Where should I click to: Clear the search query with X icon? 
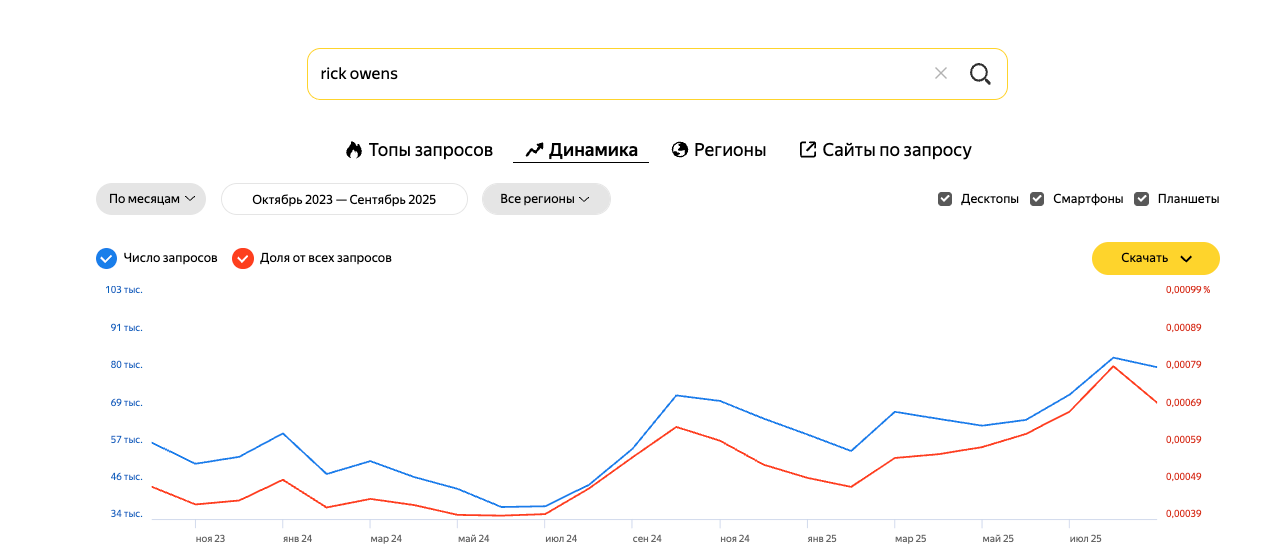point(940,74)
